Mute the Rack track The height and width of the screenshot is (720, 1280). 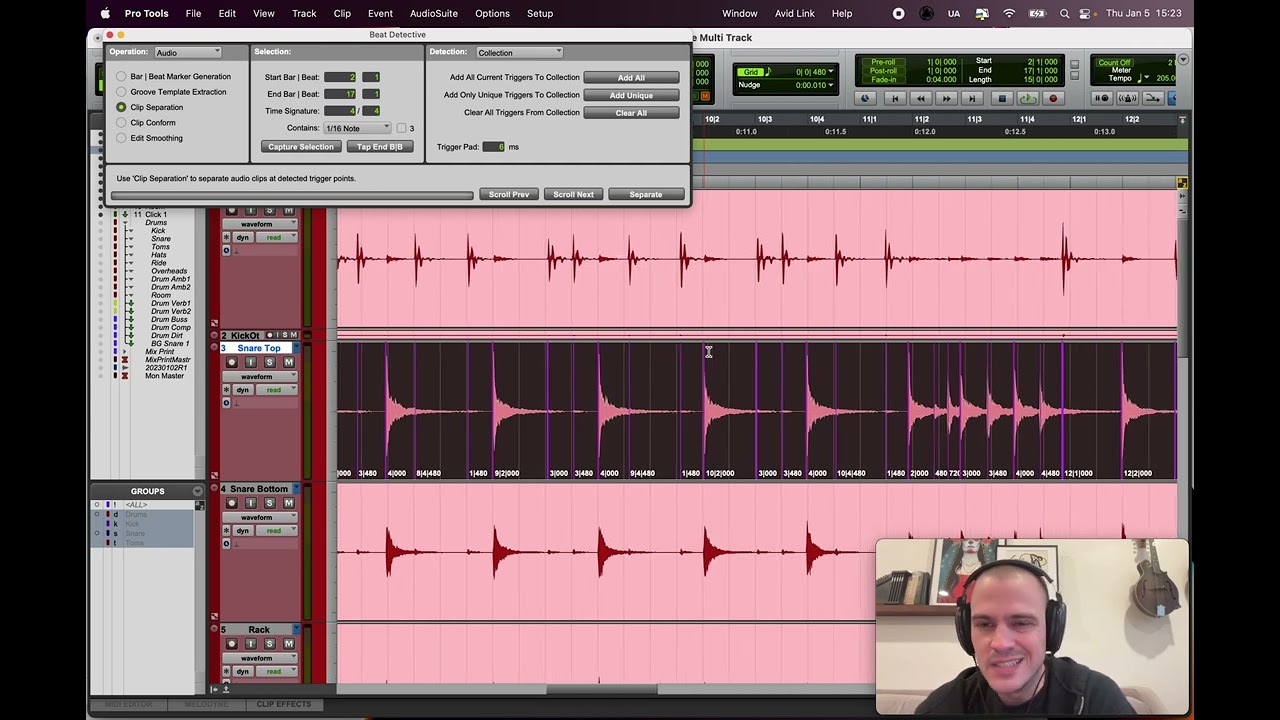click(289, 644)
